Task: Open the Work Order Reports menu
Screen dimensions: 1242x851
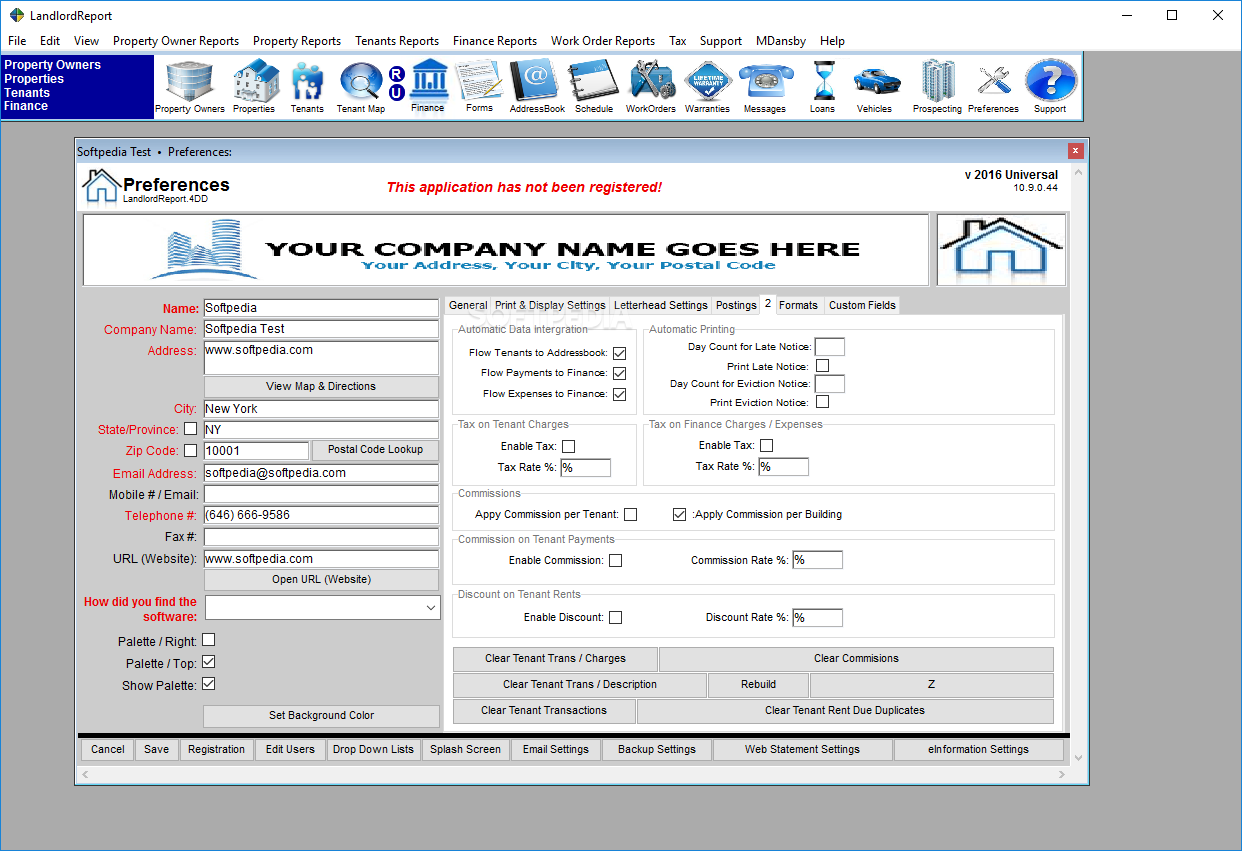Action: tap(603, 41)
